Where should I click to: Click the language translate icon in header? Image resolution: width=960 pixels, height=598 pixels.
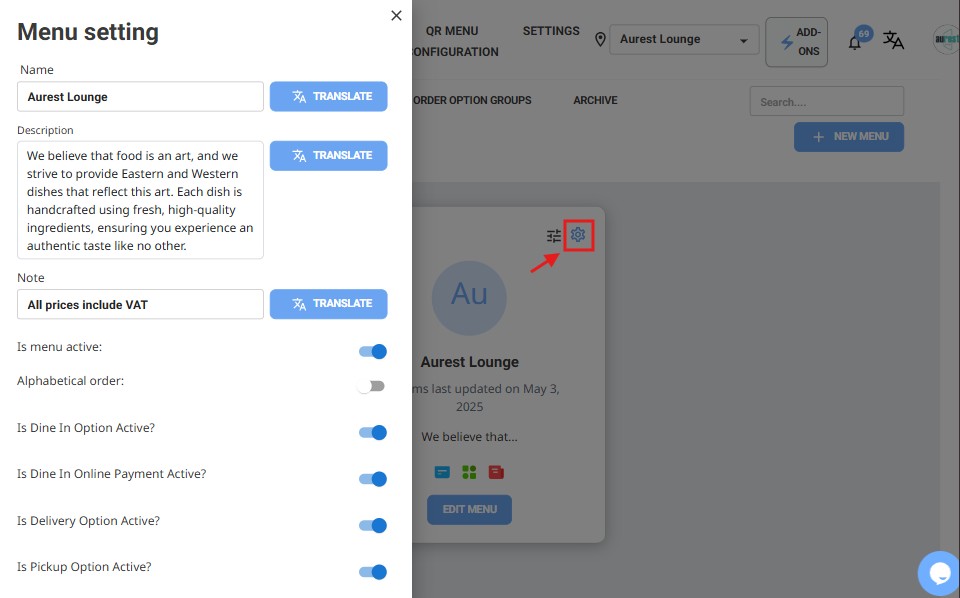click(x=893, y=41)
